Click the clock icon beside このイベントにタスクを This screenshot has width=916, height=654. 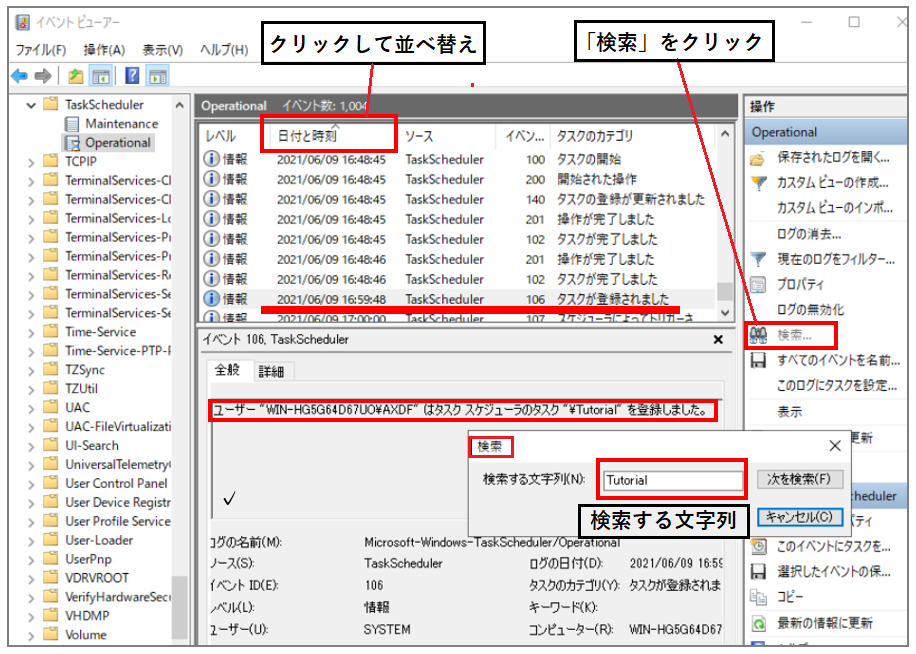coord(758,547)
